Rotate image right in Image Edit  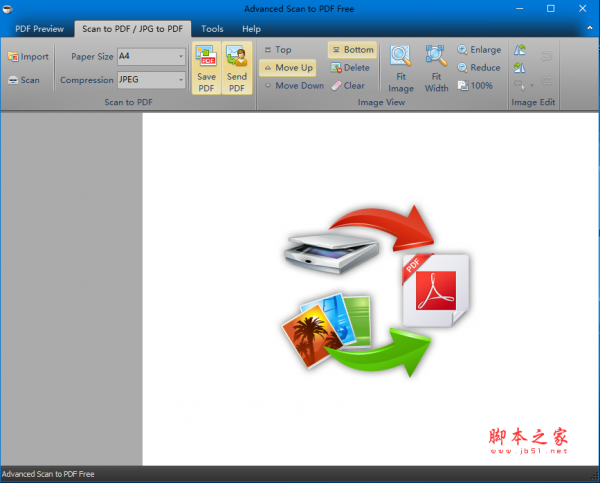point(519,68)
